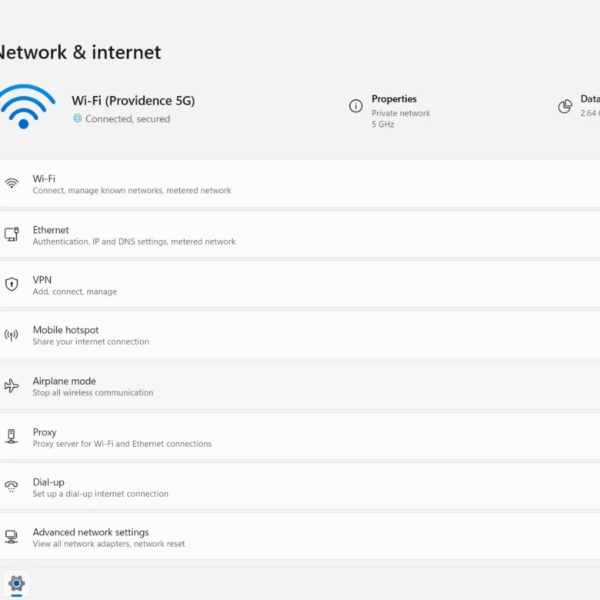The image size is (600, 600).
Task: Click the Properties info icon
Action: (355, 106)
